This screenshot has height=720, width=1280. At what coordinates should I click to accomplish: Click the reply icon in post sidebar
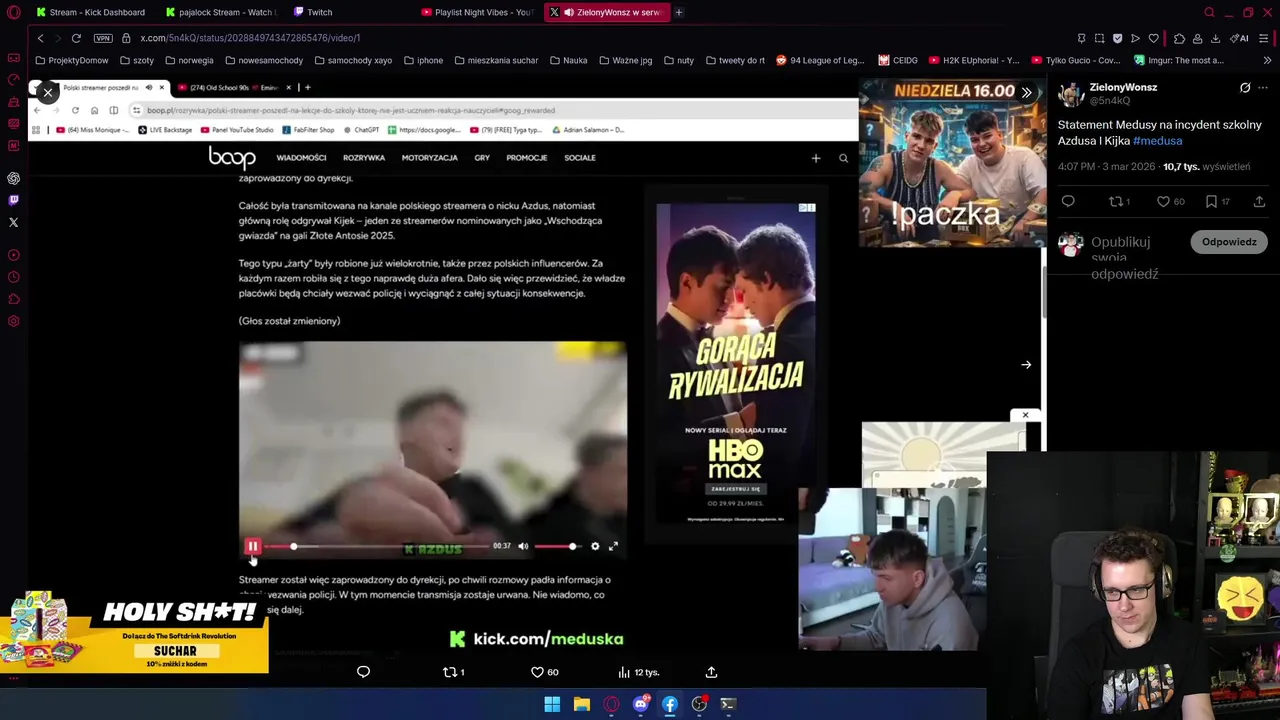[1068, 201]
